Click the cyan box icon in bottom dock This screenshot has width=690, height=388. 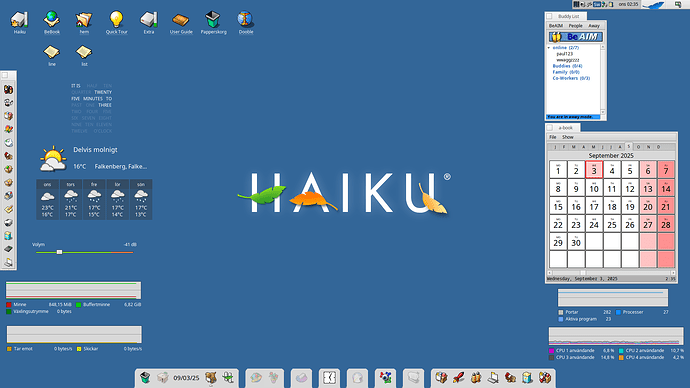tap(527, 377)
